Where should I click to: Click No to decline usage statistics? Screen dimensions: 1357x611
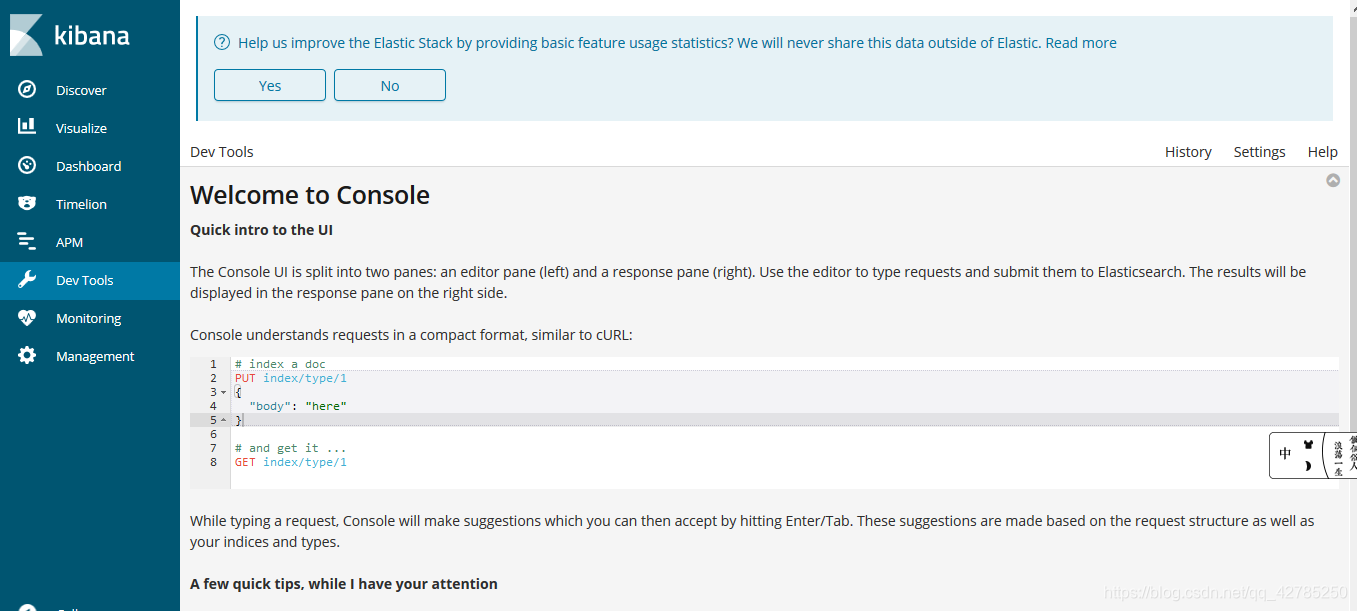click(x=390, y=85)
